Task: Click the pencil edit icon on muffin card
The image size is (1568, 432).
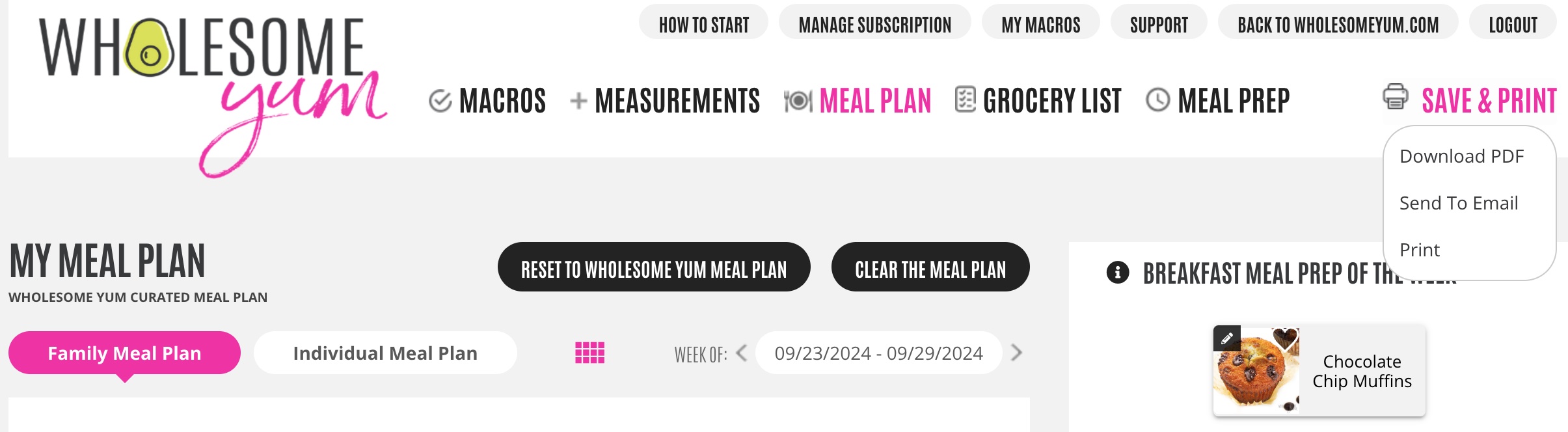Action: (x=1227, y=338)
